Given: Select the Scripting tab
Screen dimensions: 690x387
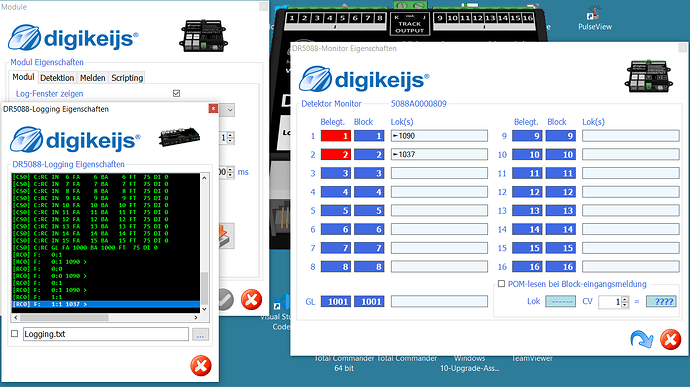Looking at the screenshot, I should tap(127, 78).
